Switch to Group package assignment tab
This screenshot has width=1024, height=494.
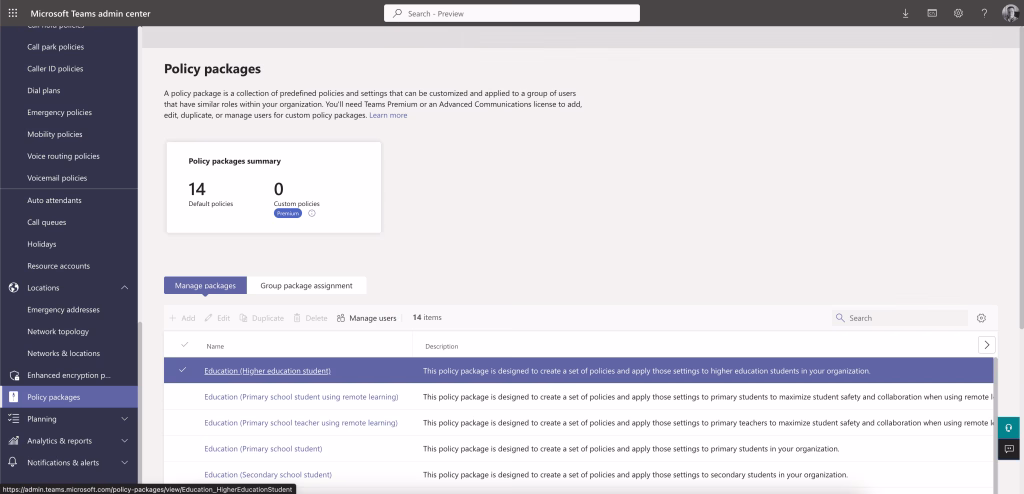tap(306, 286)
